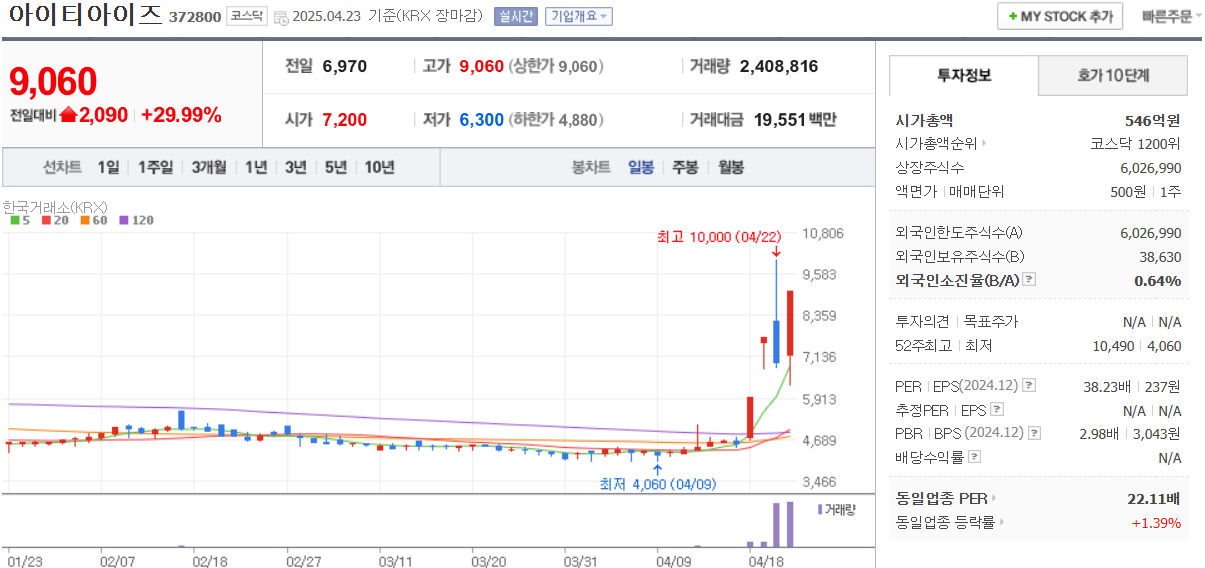Click the stock code 372800
This screenshot has width=1205, height=568.
pos(195,18)
